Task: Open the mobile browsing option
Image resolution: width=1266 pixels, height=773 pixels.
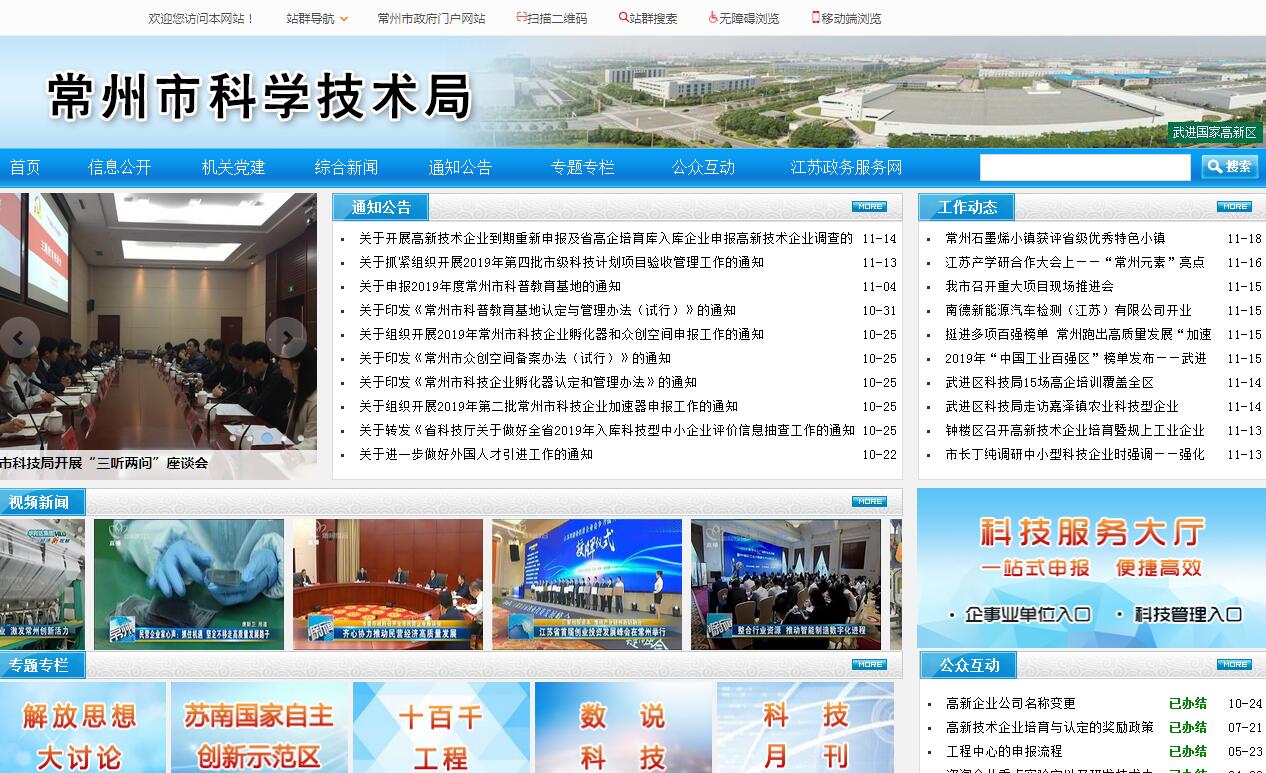Action: 845,18
